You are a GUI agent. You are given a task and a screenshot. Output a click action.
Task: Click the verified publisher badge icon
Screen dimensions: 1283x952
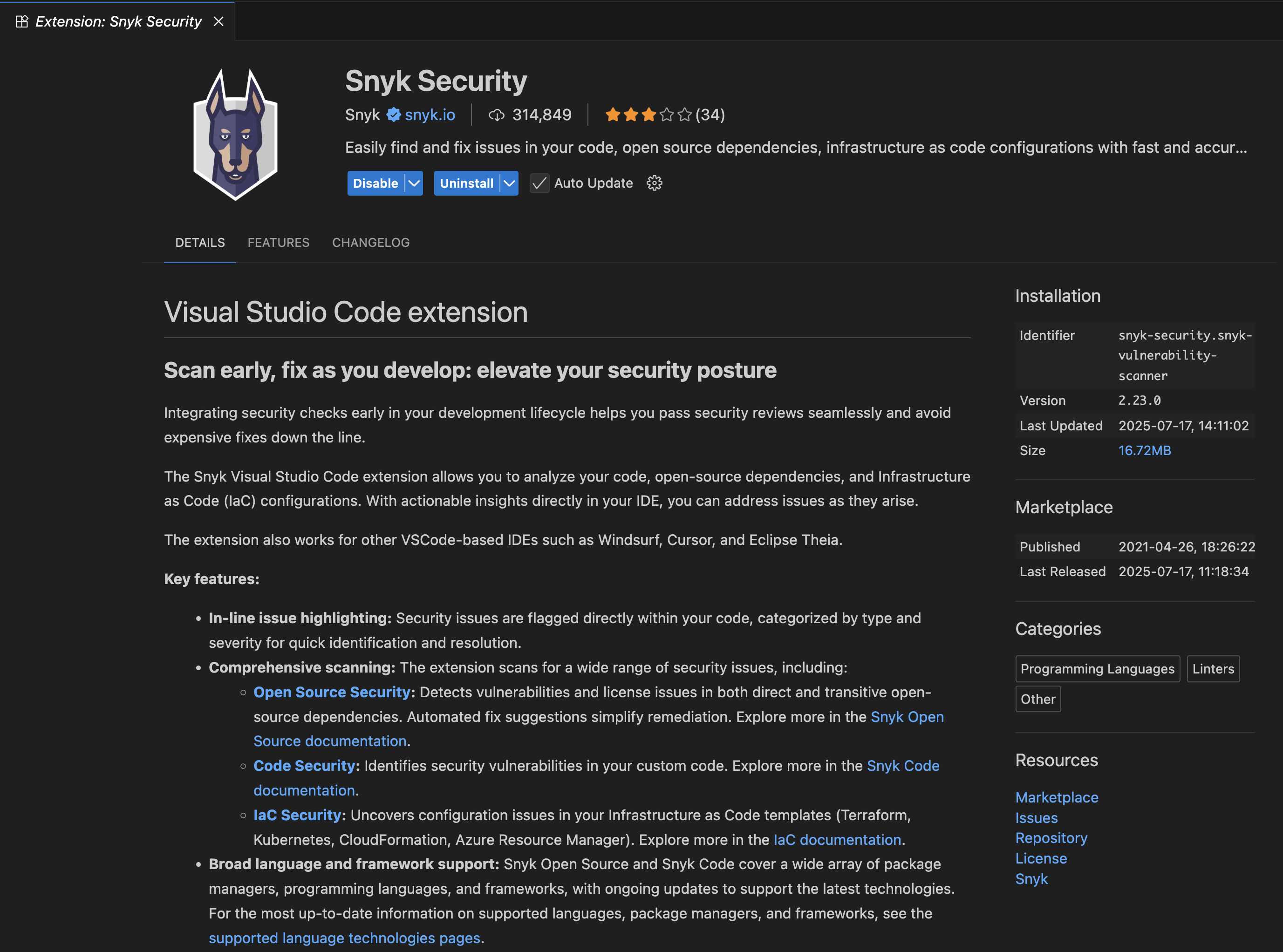(394, 115)
